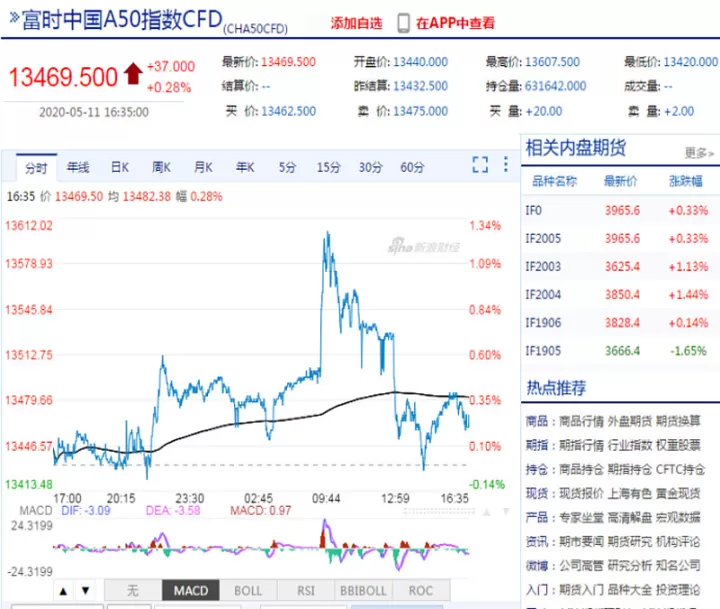Open the 商品持仓 link

point(581,469)
